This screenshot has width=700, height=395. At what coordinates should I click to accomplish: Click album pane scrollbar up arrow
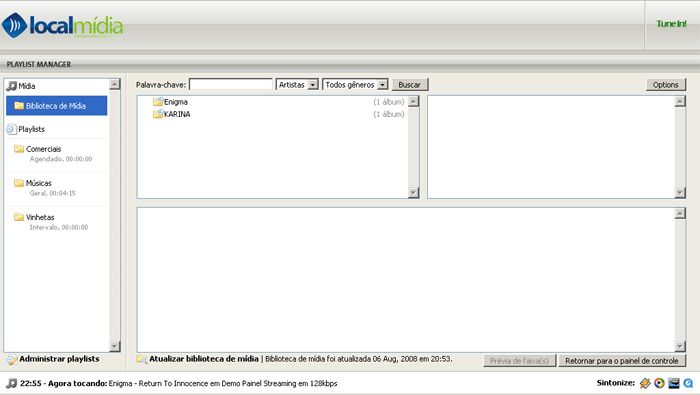pyautogui.click(x=680, y=101)
